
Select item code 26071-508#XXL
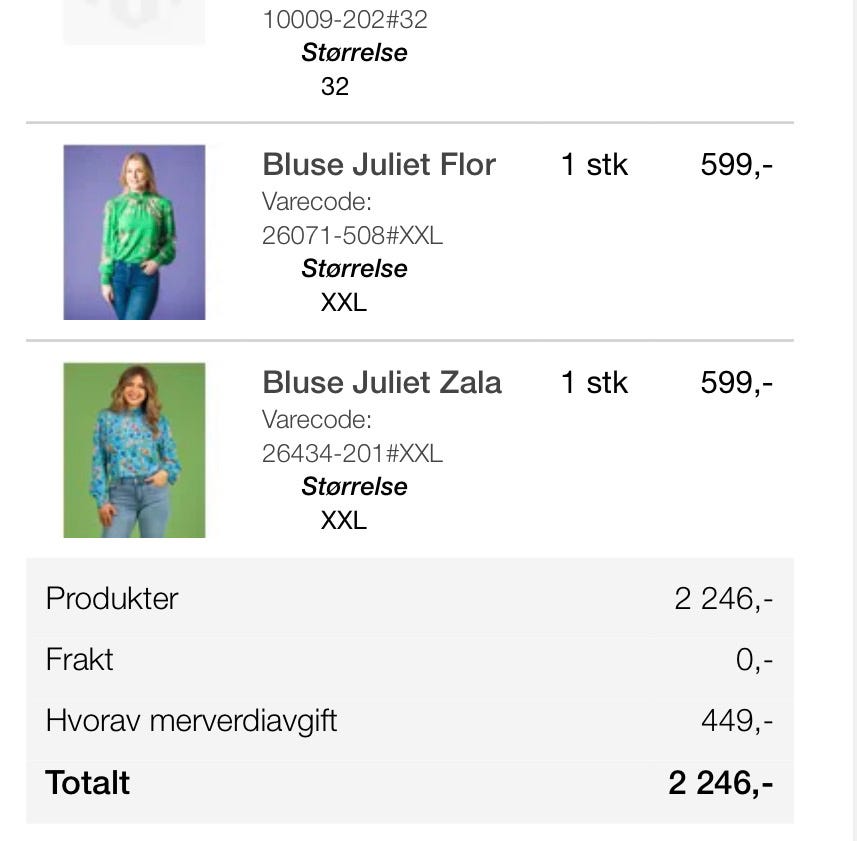point(353,236)
